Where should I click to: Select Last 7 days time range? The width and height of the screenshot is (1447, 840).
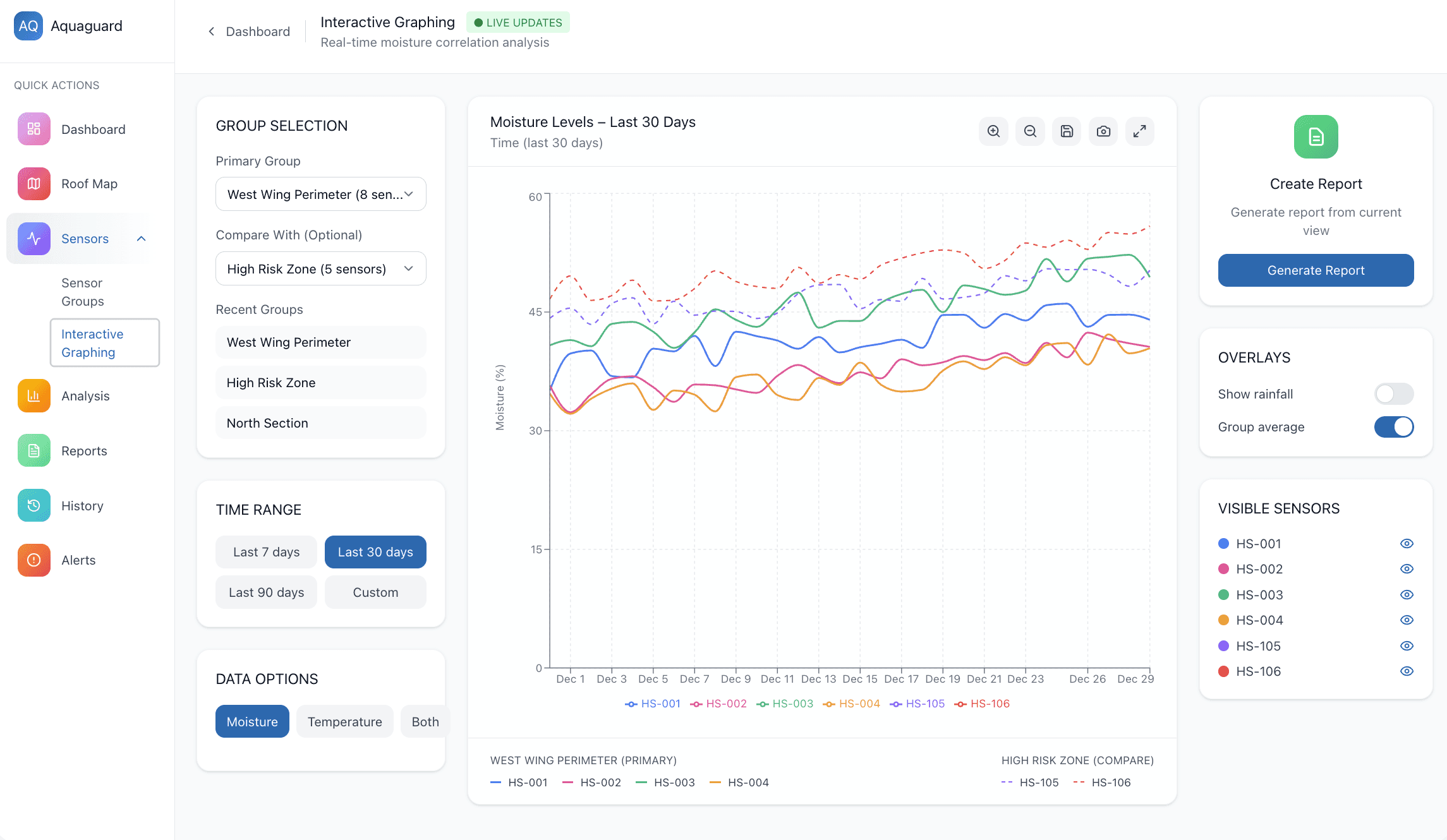[266, 552]
